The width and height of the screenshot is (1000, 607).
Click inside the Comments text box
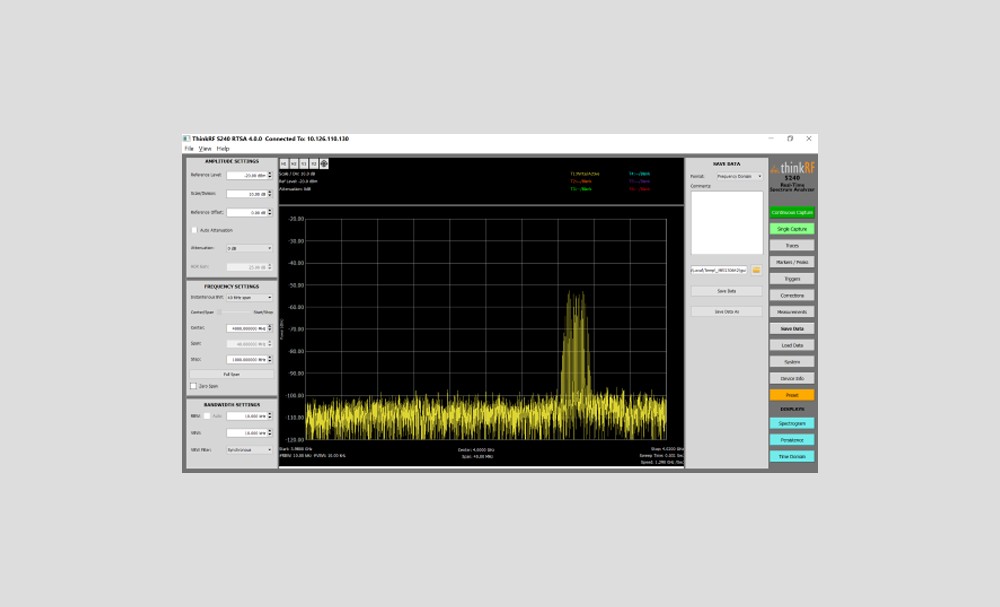pos(726,222)
